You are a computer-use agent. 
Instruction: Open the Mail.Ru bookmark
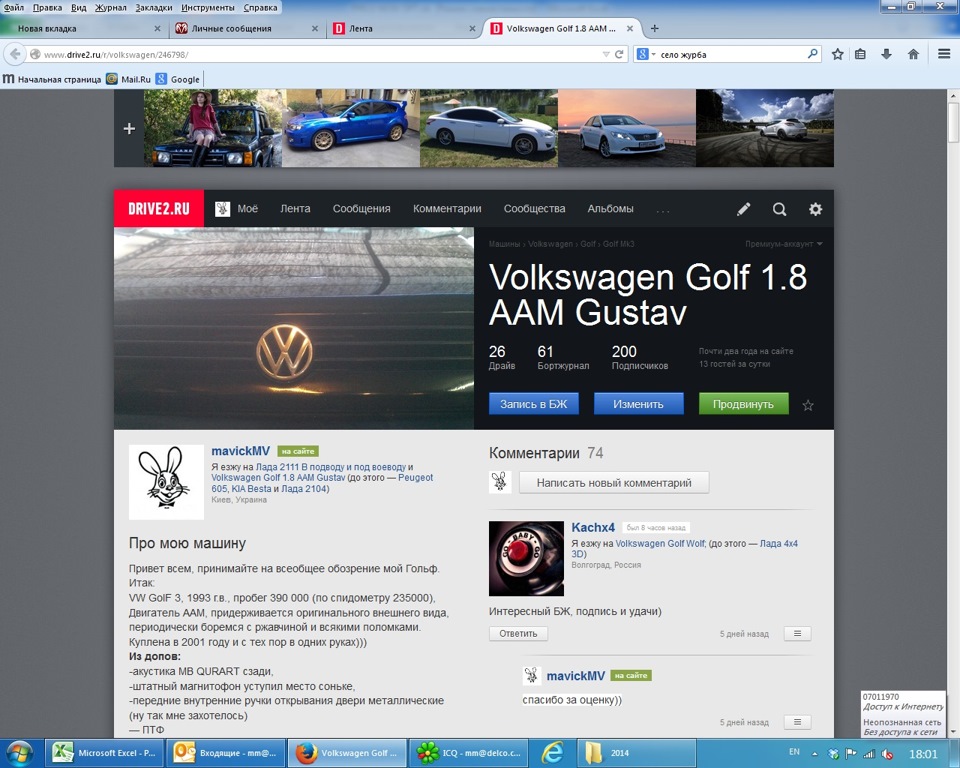click(x=129, y=79)
